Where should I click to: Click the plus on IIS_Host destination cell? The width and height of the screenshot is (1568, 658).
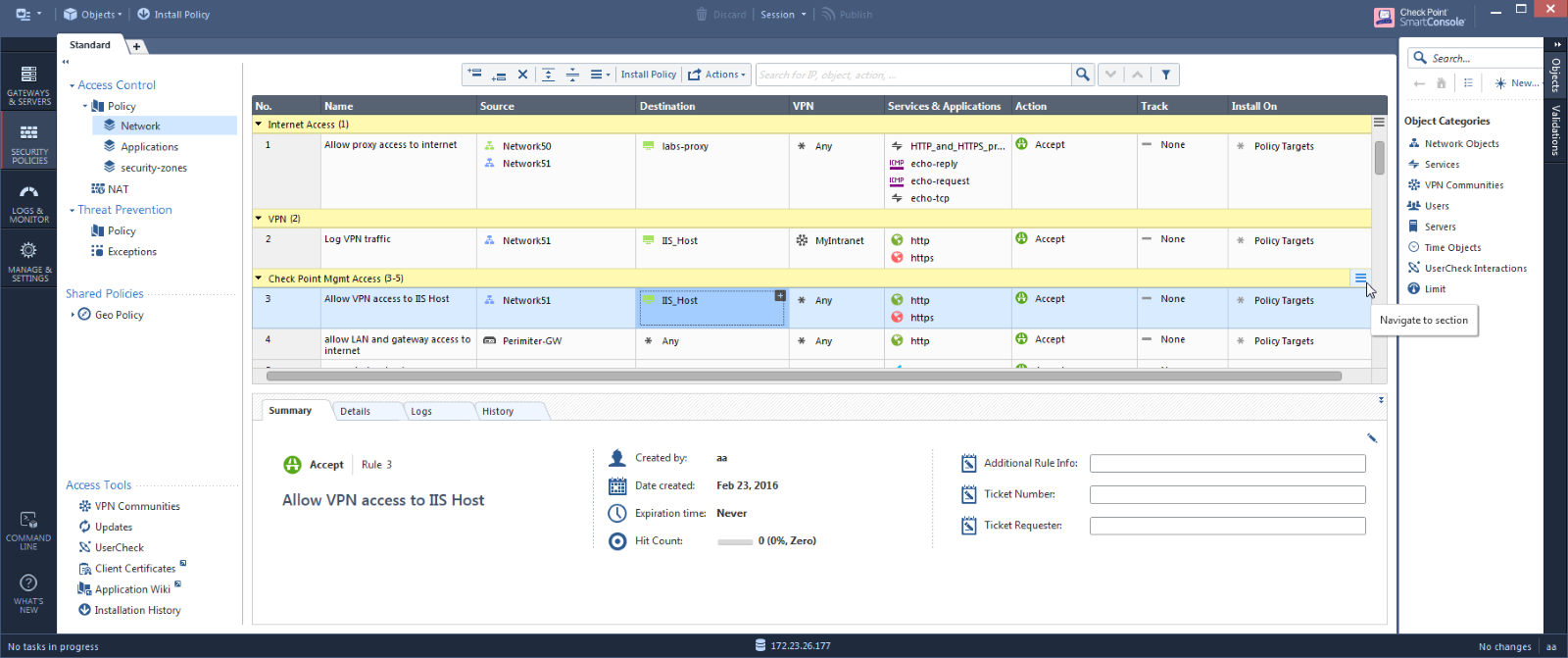pos(780,295)
